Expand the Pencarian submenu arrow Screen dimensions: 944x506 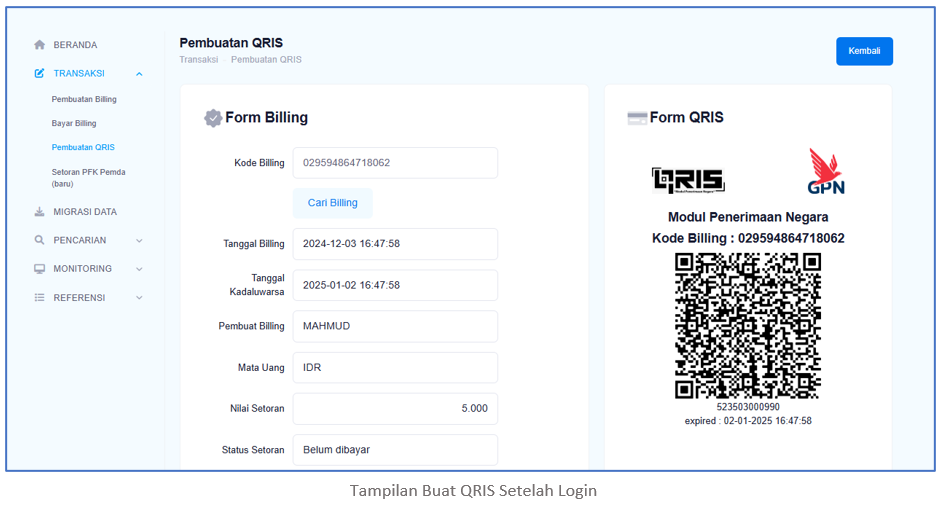coord(139,241)
